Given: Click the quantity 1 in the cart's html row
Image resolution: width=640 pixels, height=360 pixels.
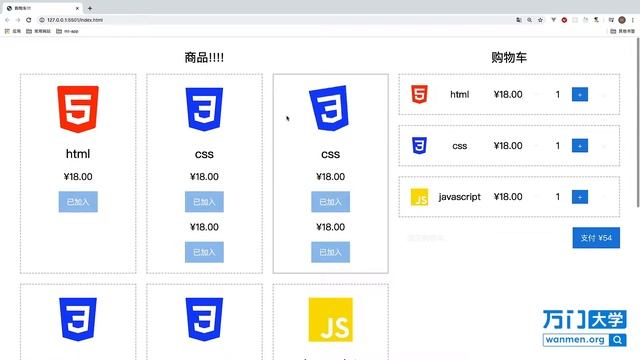Looking at the screenshot, I should point(558,95).
